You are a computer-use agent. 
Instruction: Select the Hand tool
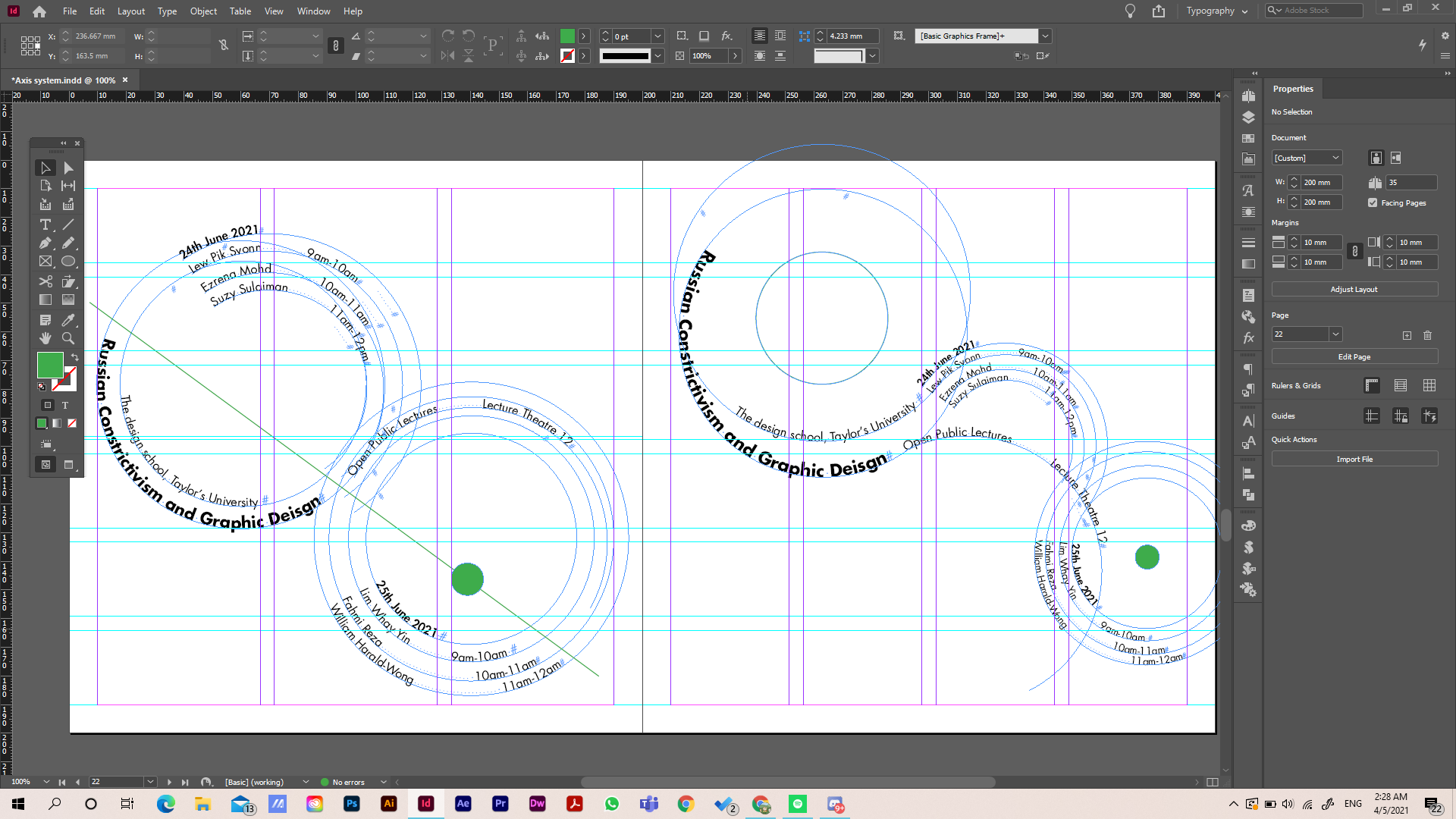(45, 338)
